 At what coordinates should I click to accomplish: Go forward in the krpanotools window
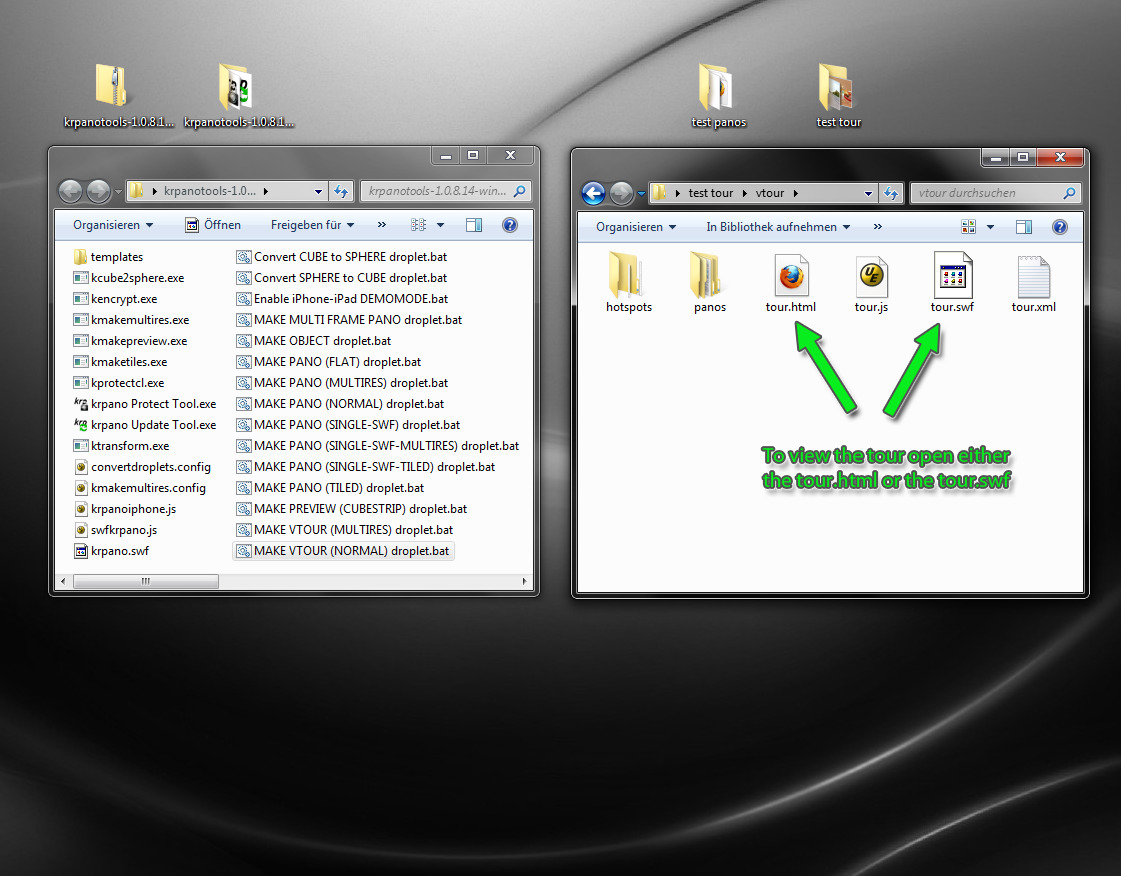pyautogui.click(x=98, y=191)
